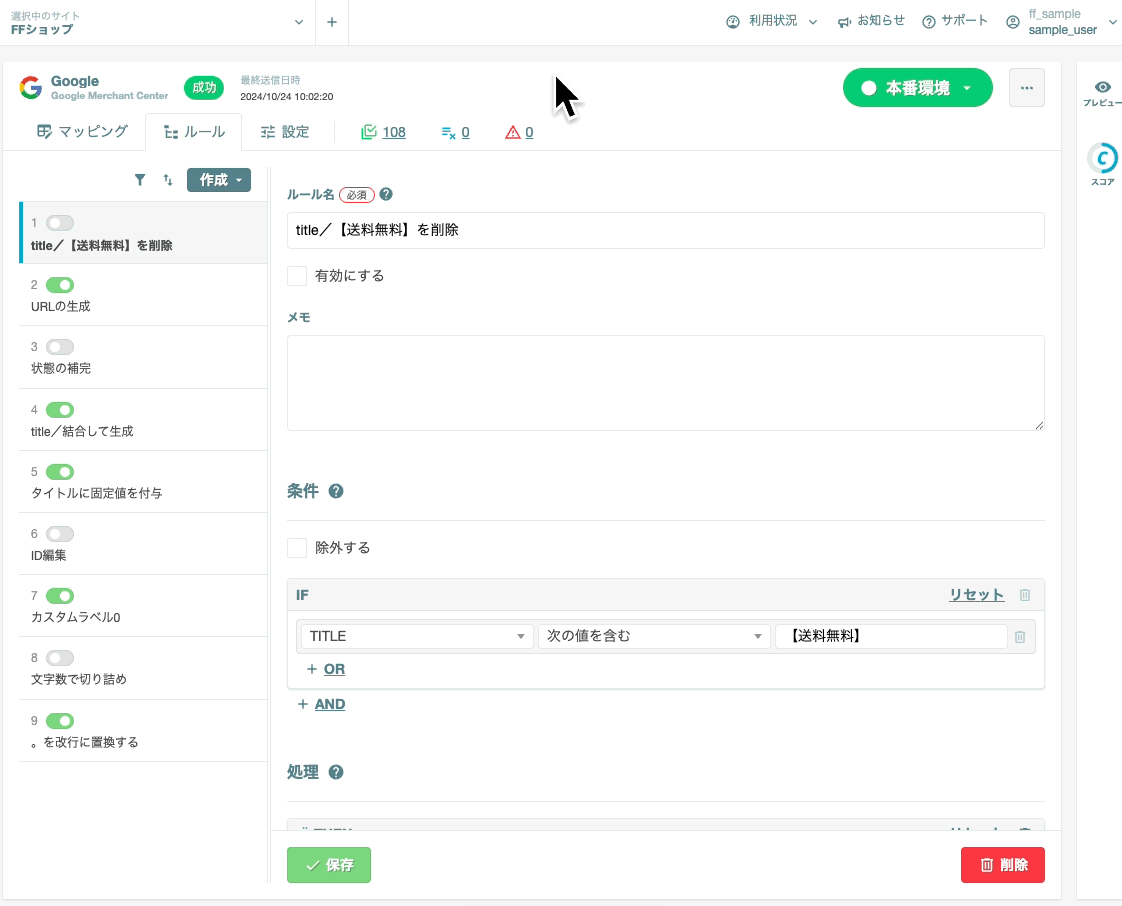The height and width of the screenshot is (906, 1122).
Task: Click the リセット link in IF section
Action: 976,595
